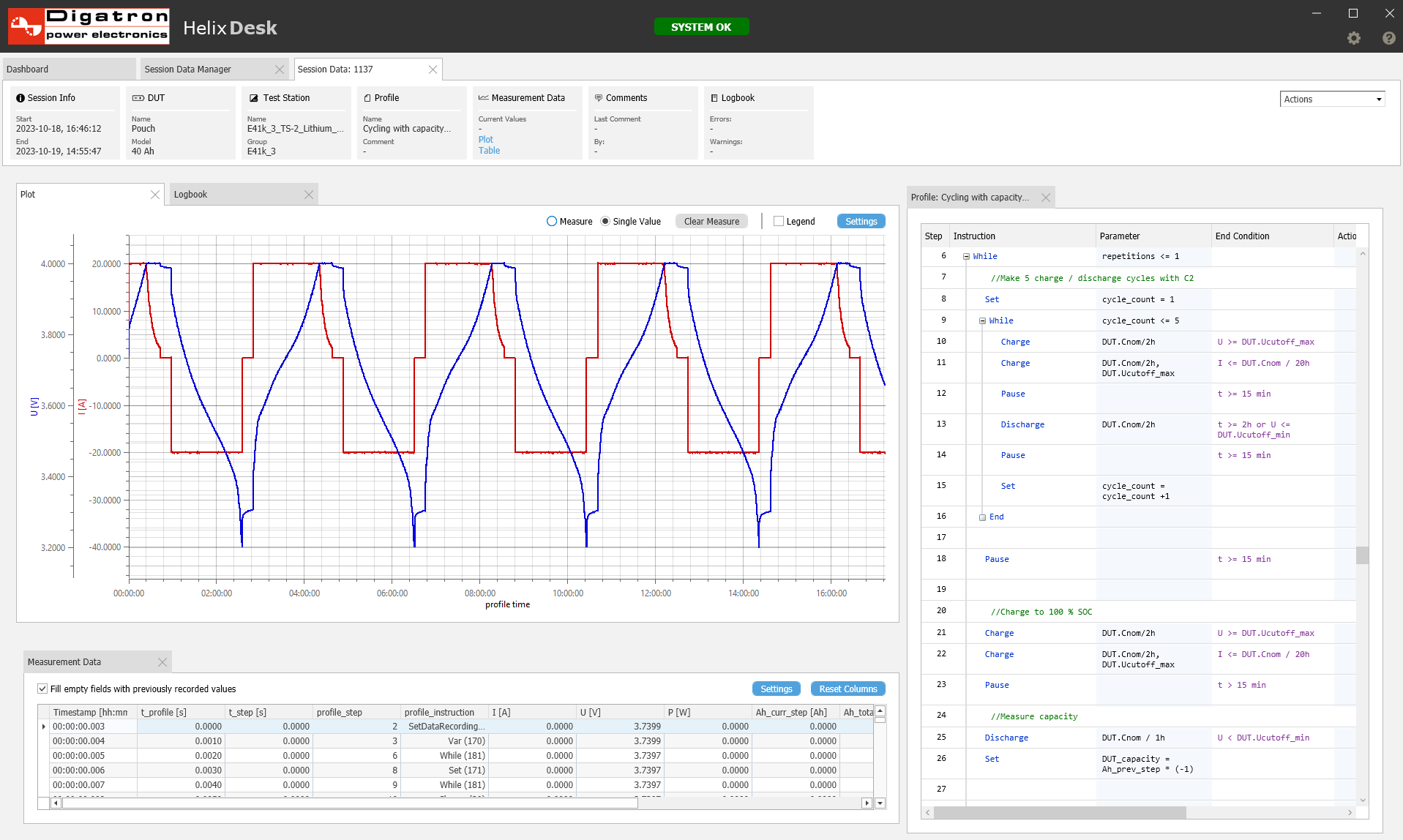Close the Session Data Manager tab
This screenshot has width=1403, height=840.
(280, 70)
